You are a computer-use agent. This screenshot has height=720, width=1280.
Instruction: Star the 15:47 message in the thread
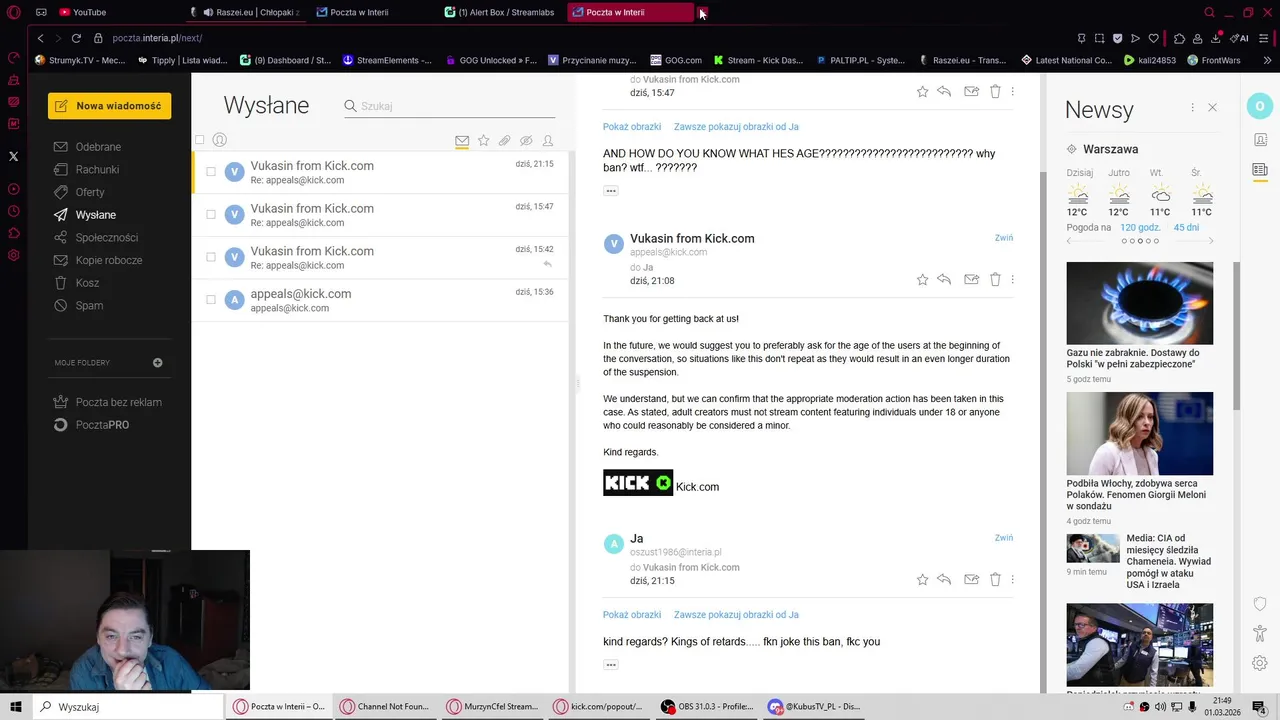click(922, 92)
